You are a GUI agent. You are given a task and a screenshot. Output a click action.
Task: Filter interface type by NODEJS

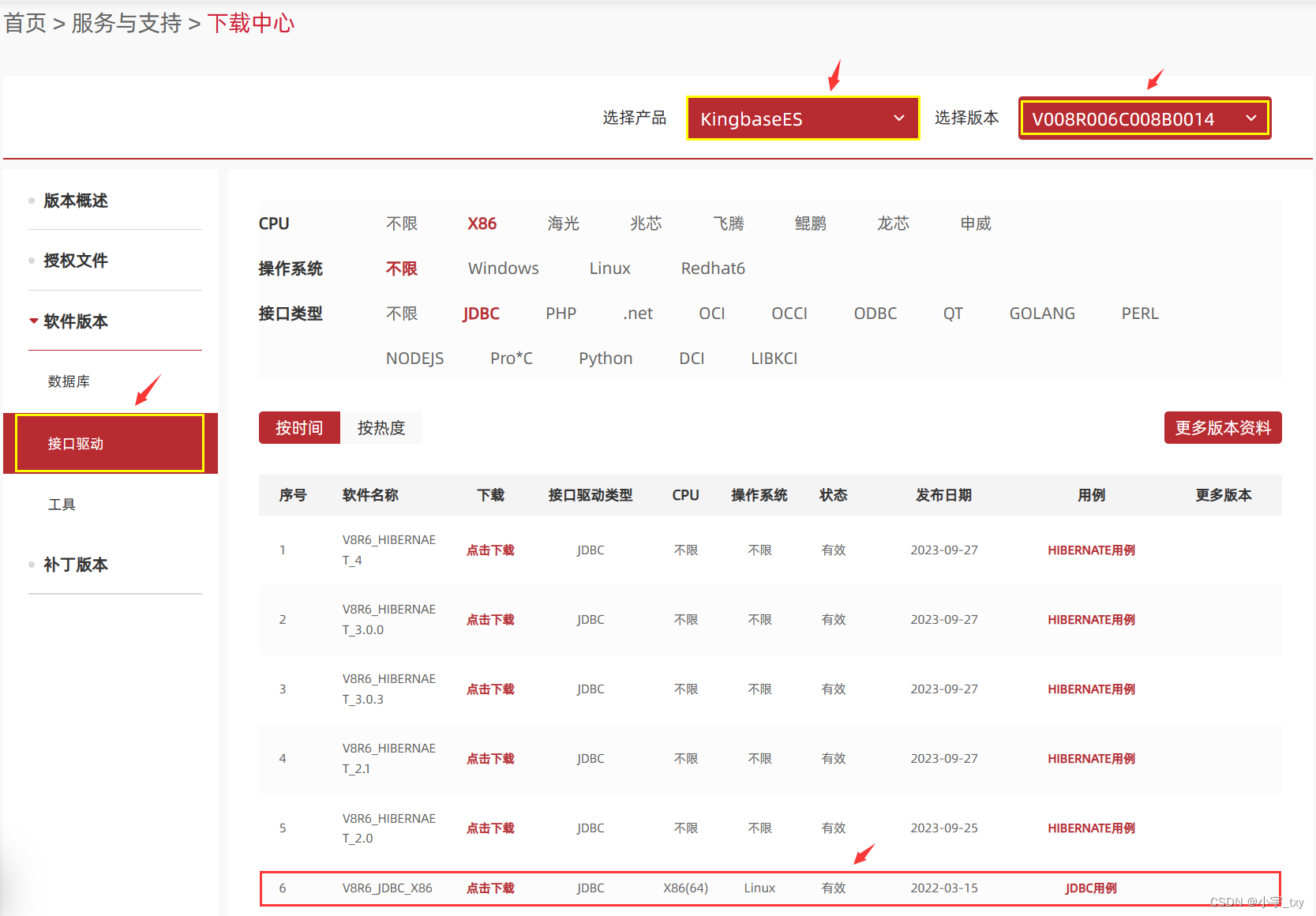(x=415, y=359)
